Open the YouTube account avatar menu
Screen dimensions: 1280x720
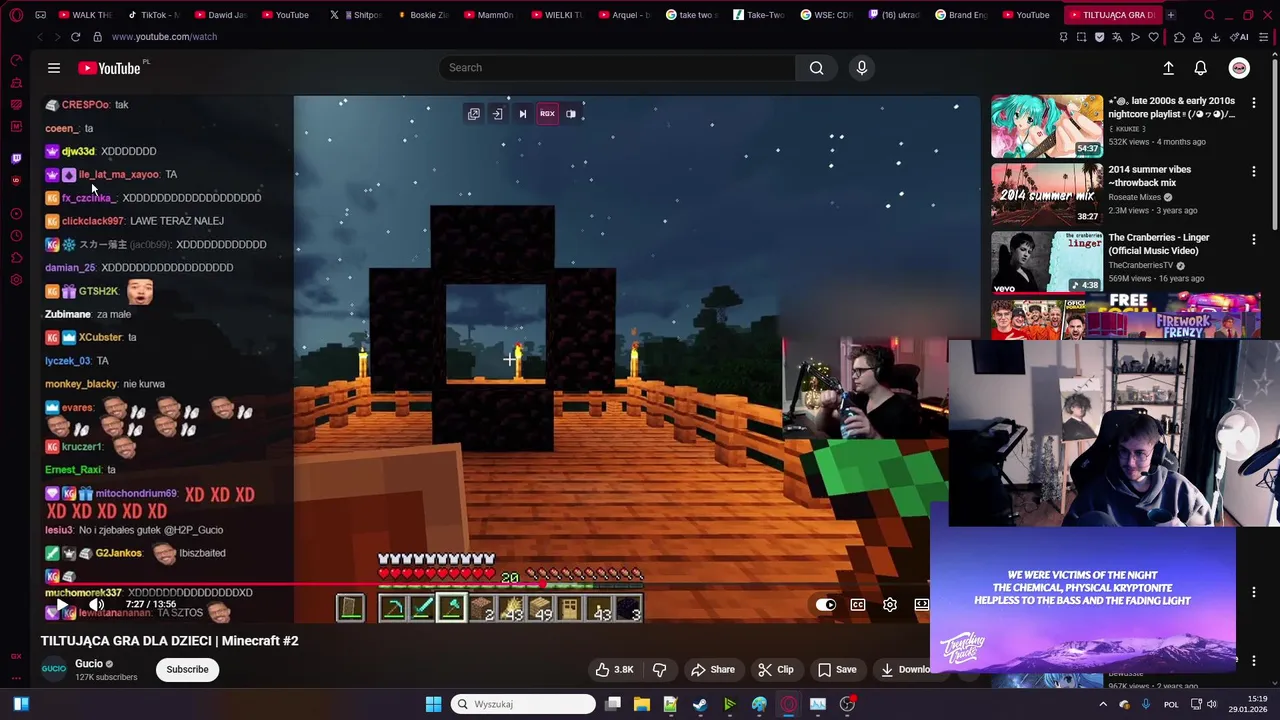pyautogui.click(x=1239, y=68)
